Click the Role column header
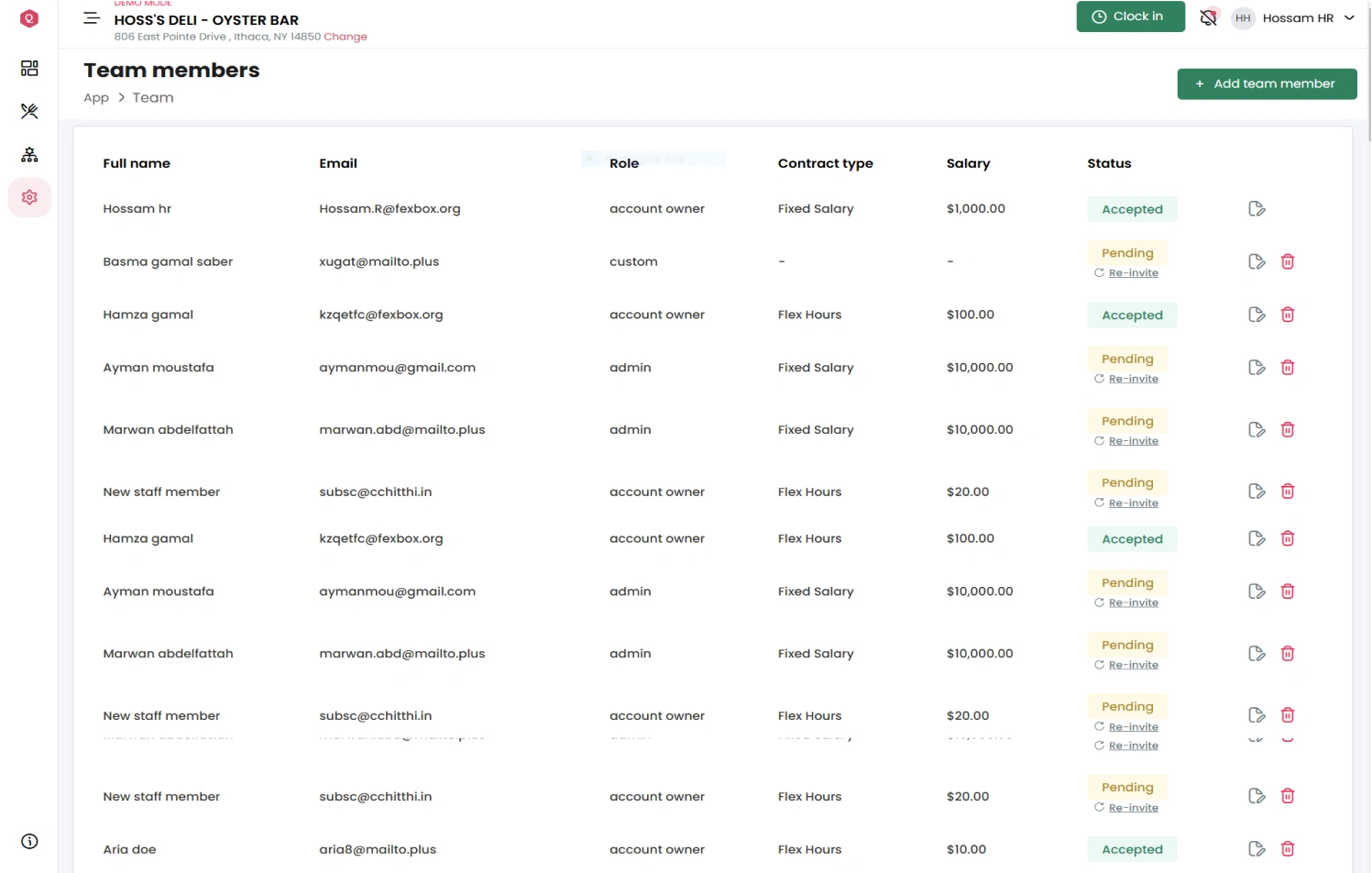This screenshot has height=873, width=1372. [x=624, y=163]
